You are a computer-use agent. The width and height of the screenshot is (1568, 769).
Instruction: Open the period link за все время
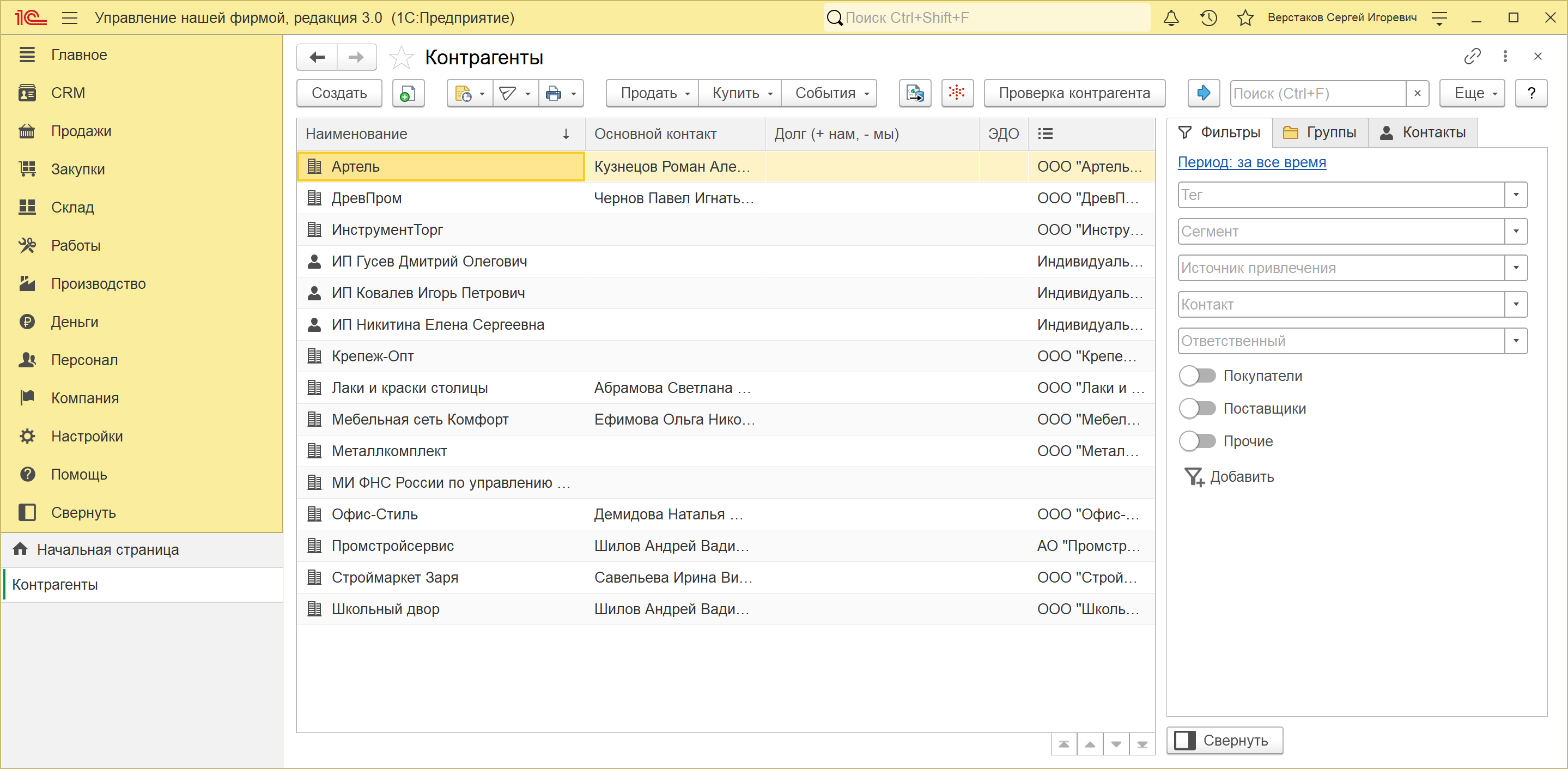tap(1251, 162)
